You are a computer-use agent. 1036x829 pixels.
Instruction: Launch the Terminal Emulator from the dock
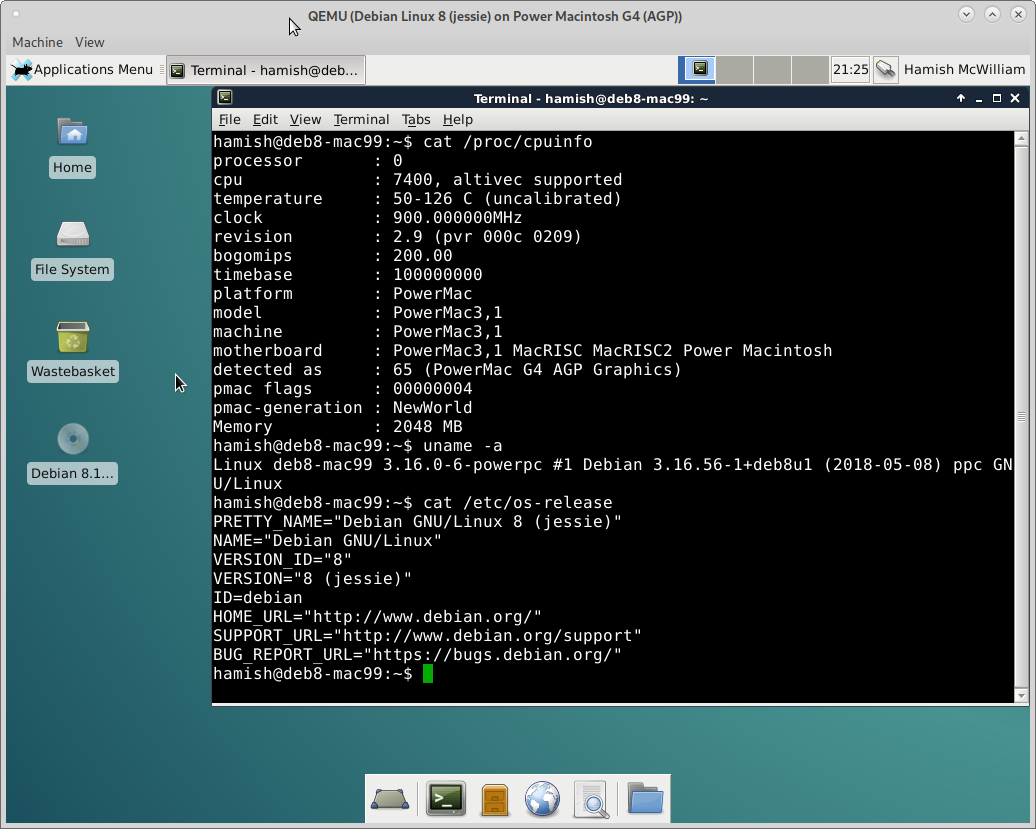(x=446, y=799)
